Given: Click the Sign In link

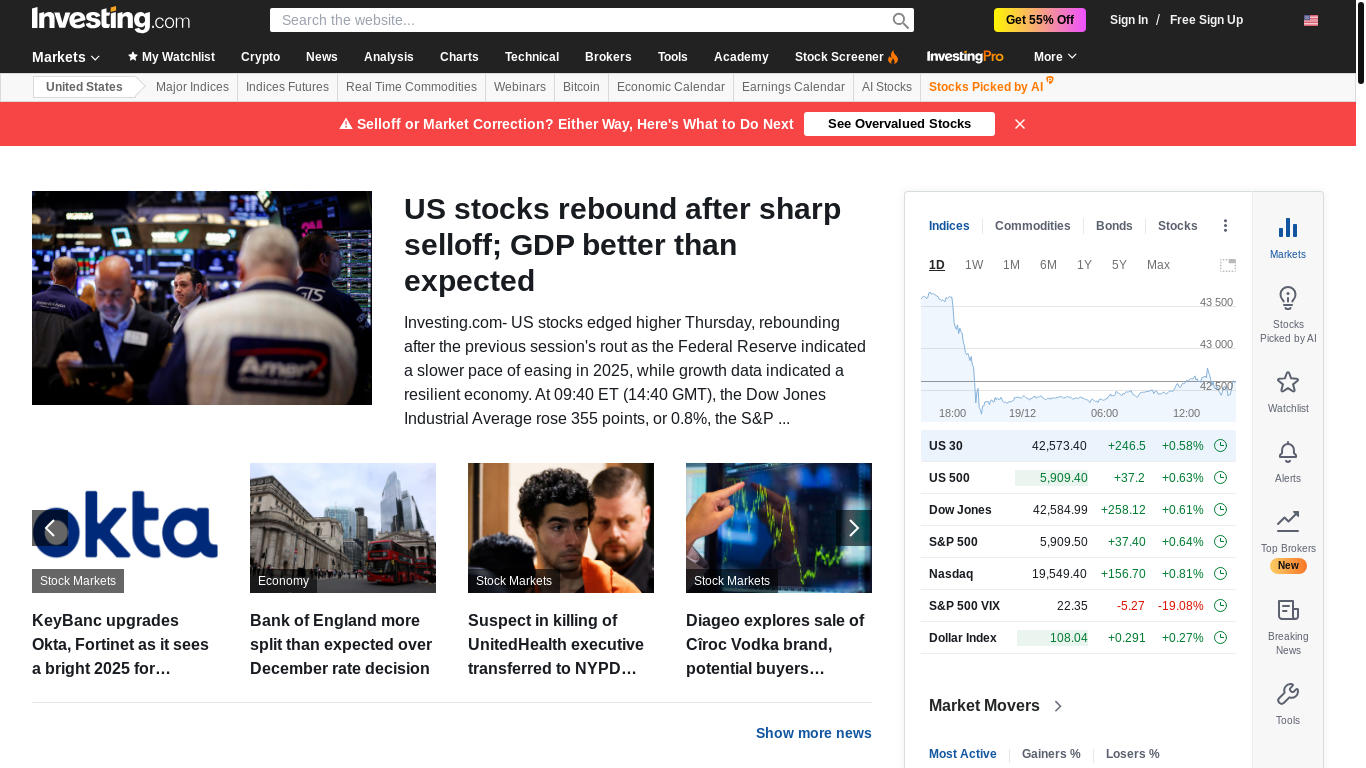Looking at the screenshot, I should click(x=1129, y=20).
